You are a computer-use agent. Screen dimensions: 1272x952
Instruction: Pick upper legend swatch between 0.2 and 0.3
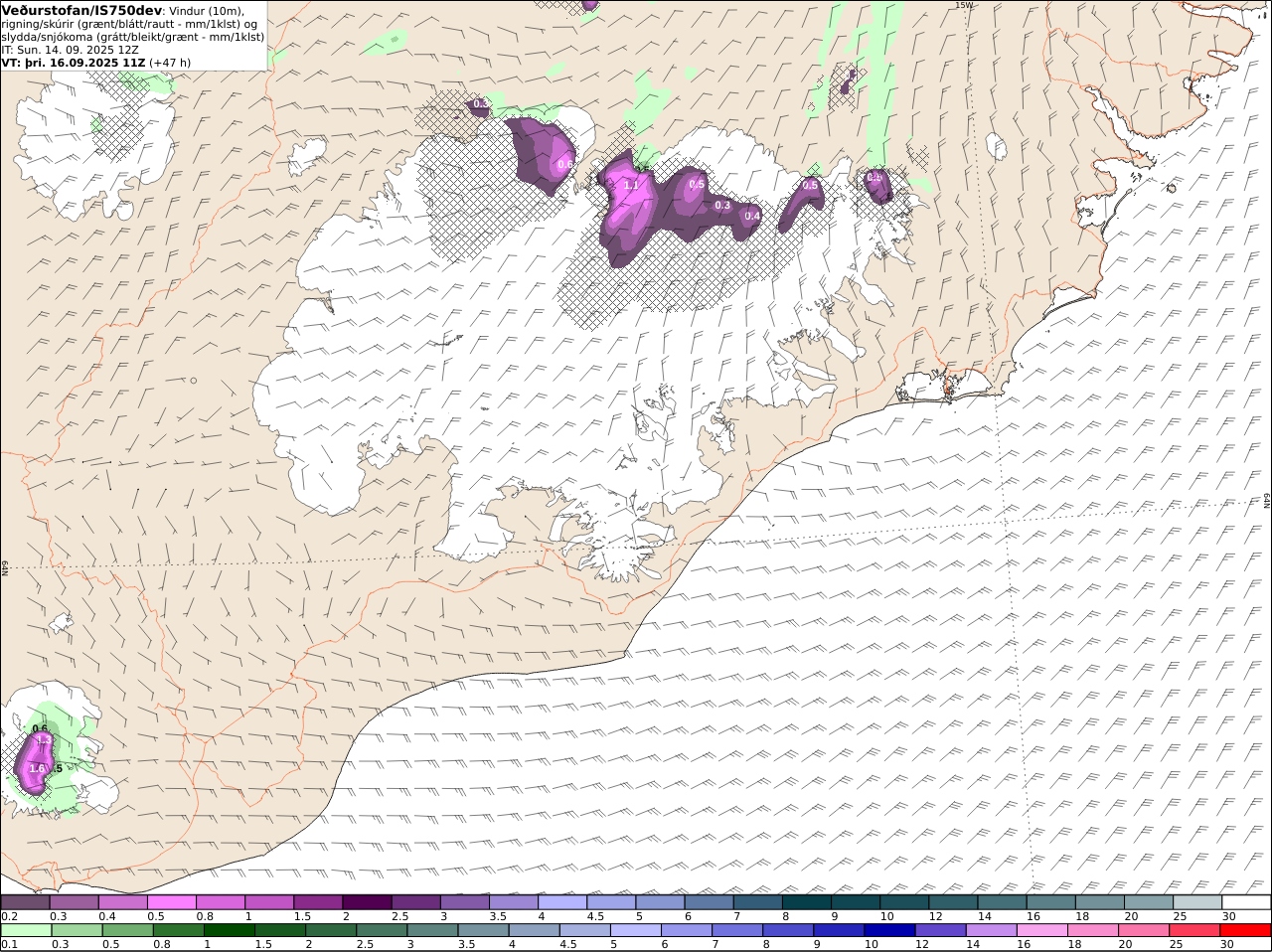25,902
